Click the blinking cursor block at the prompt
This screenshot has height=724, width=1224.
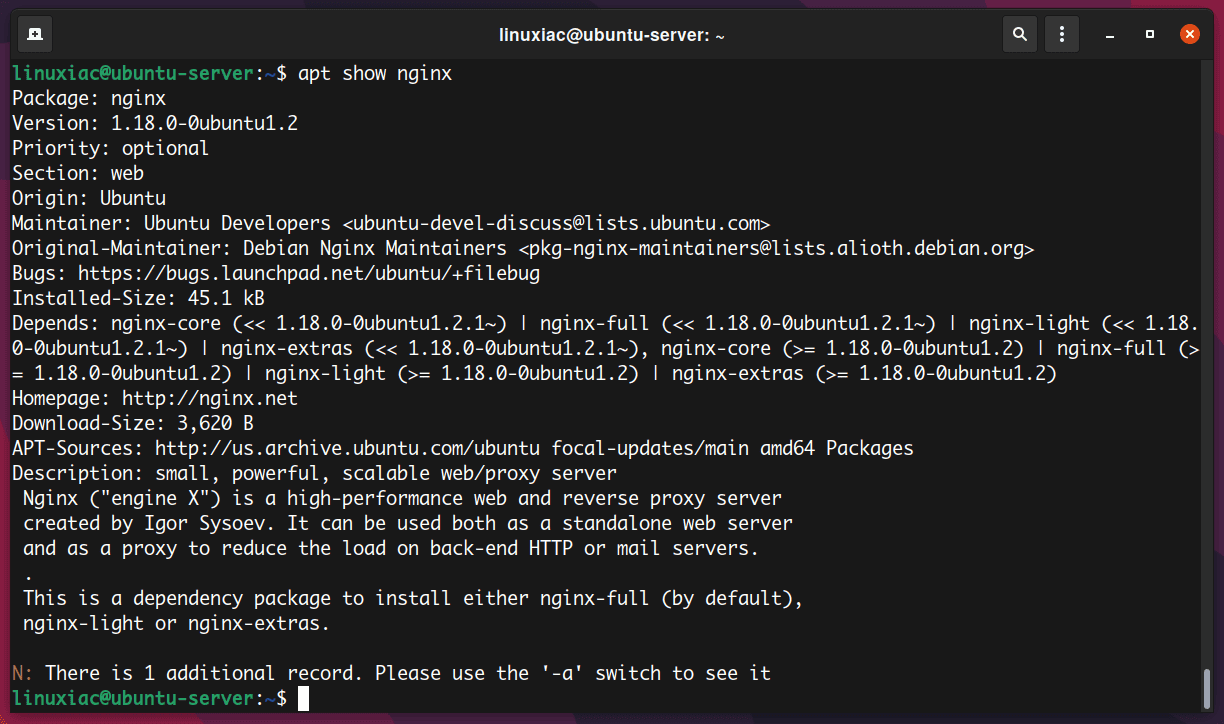tap(302, 698)
